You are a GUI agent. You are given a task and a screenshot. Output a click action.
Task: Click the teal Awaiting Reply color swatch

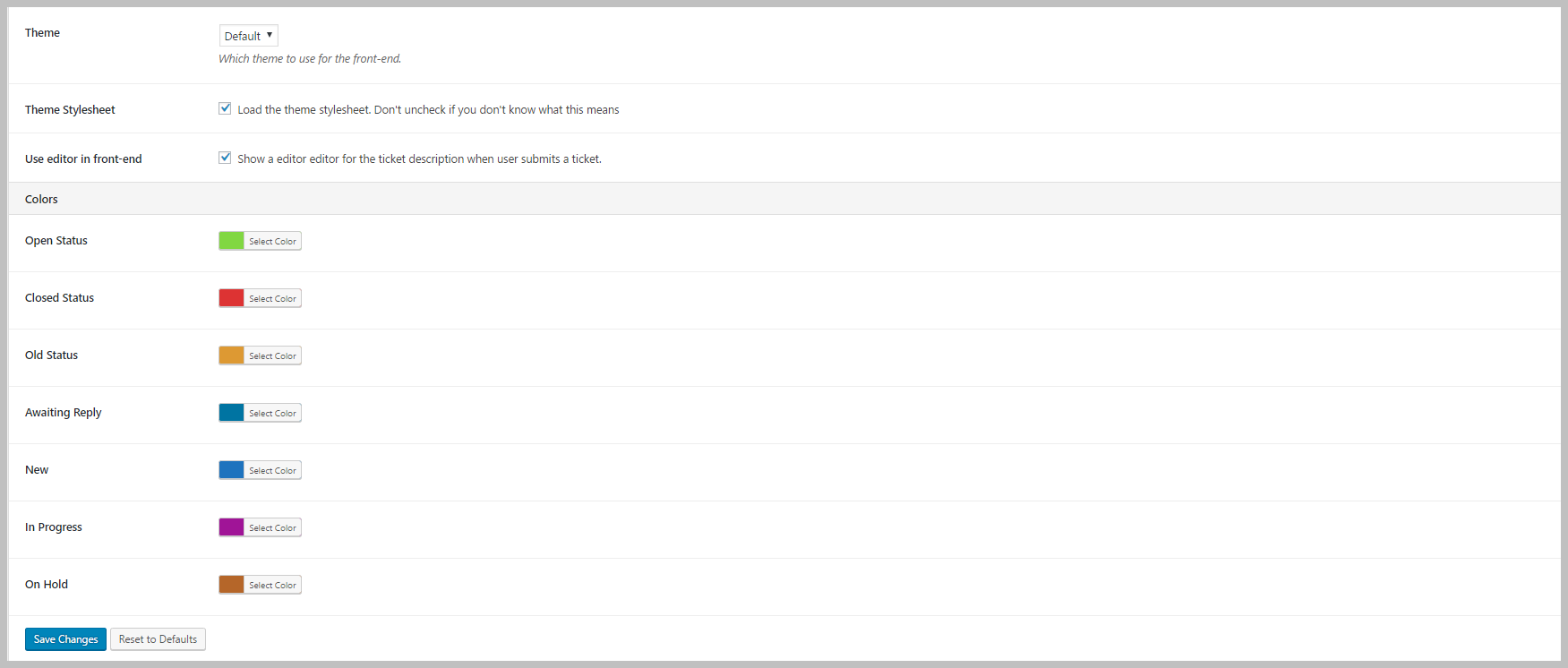pyautogui.click(x=232, y=413)
